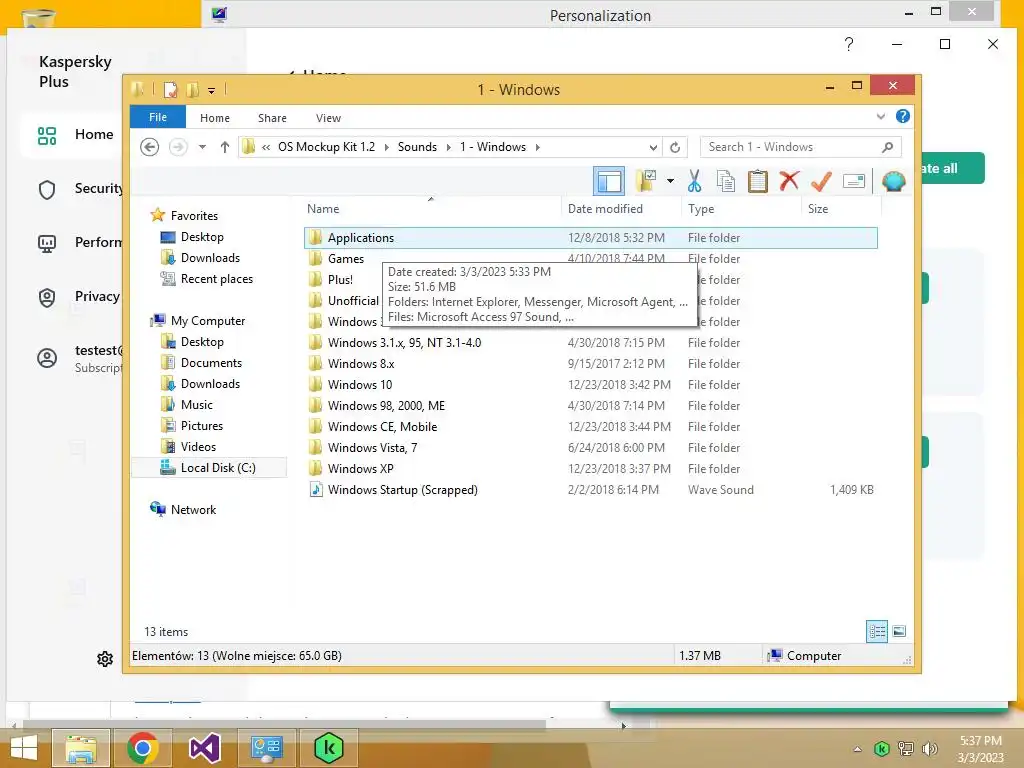Open the Explorer help question mark
The height and width of the screenshot is (768, 1024).
(903, 116)
